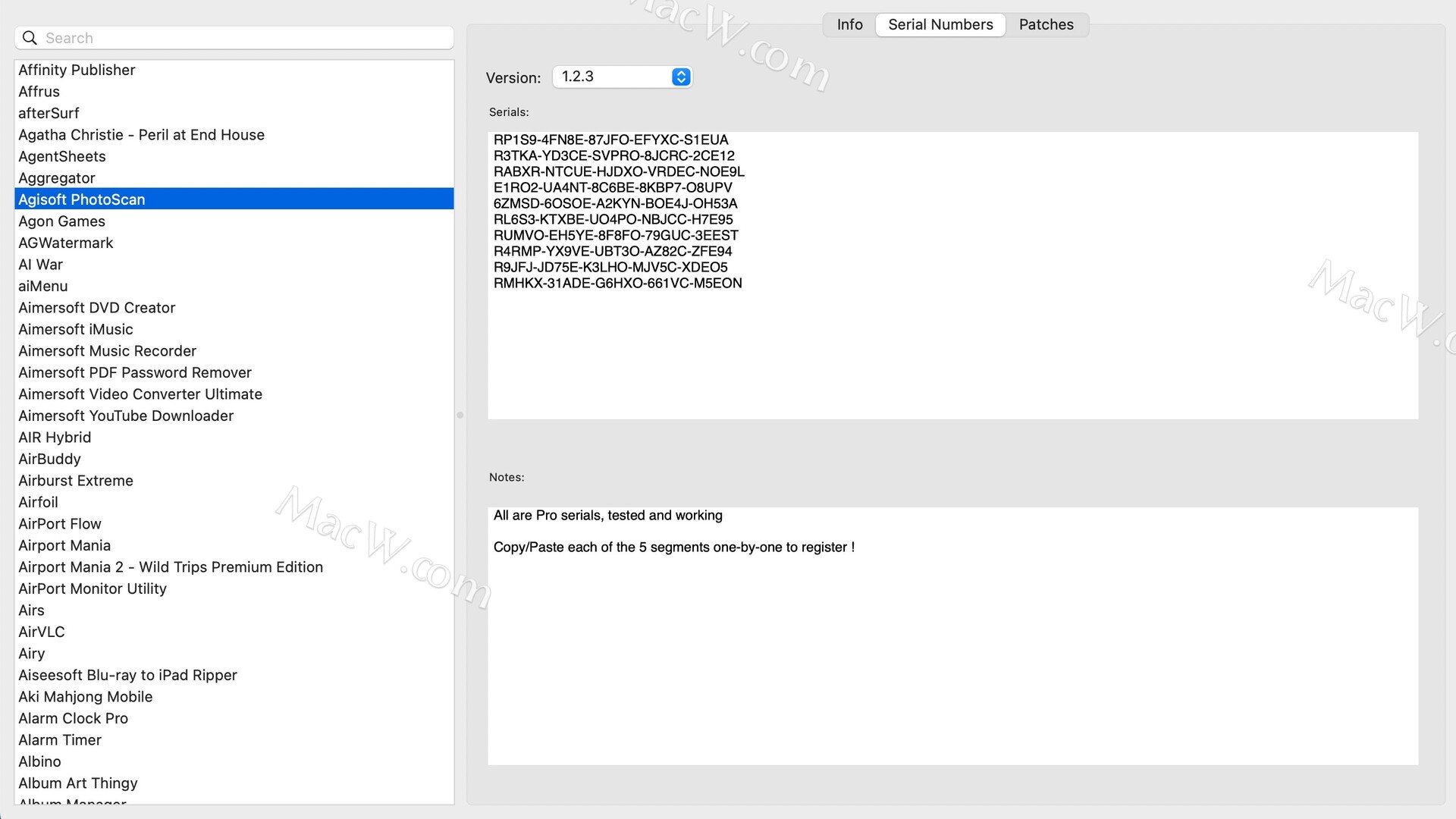Click the 'Copy/Paste each of the 5 segments' note
Screen dimensions: 1456x819
click(673, 548)
